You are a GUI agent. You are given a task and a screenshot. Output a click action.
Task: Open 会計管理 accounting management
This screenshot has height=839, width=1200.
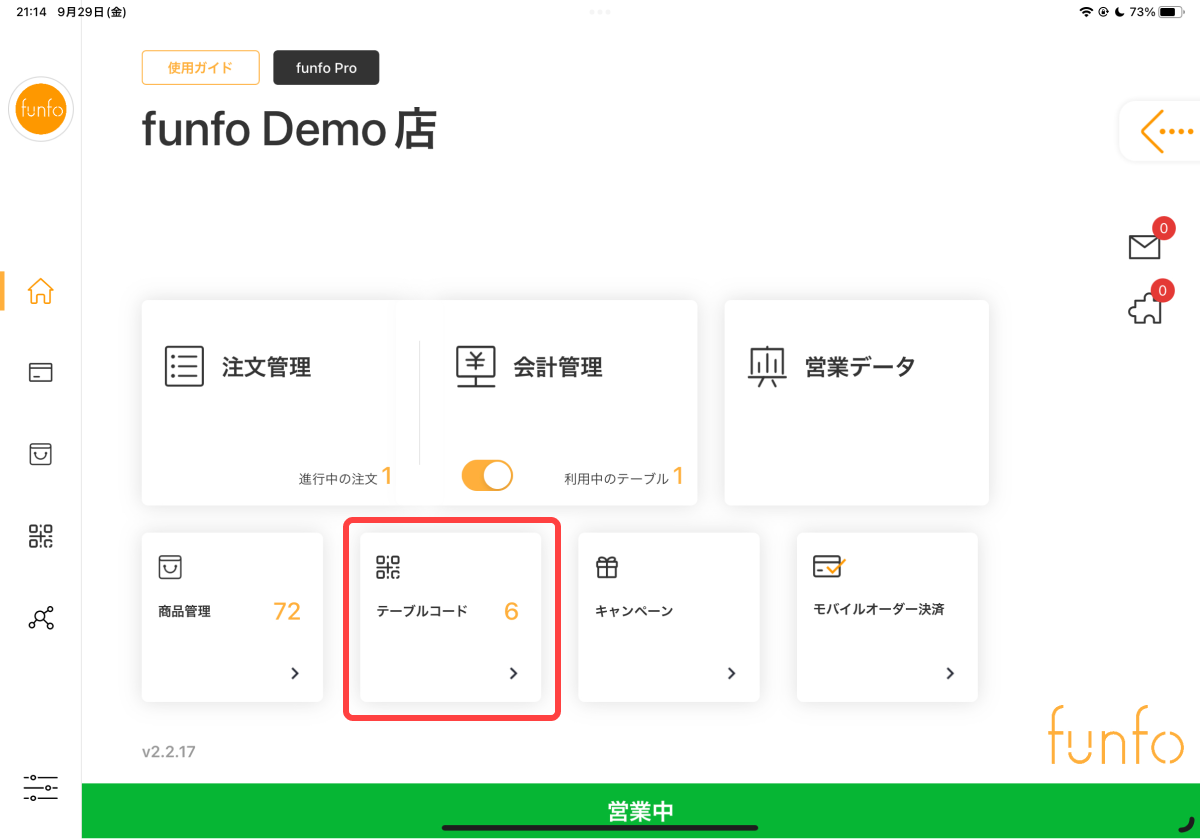coord(558,403)
